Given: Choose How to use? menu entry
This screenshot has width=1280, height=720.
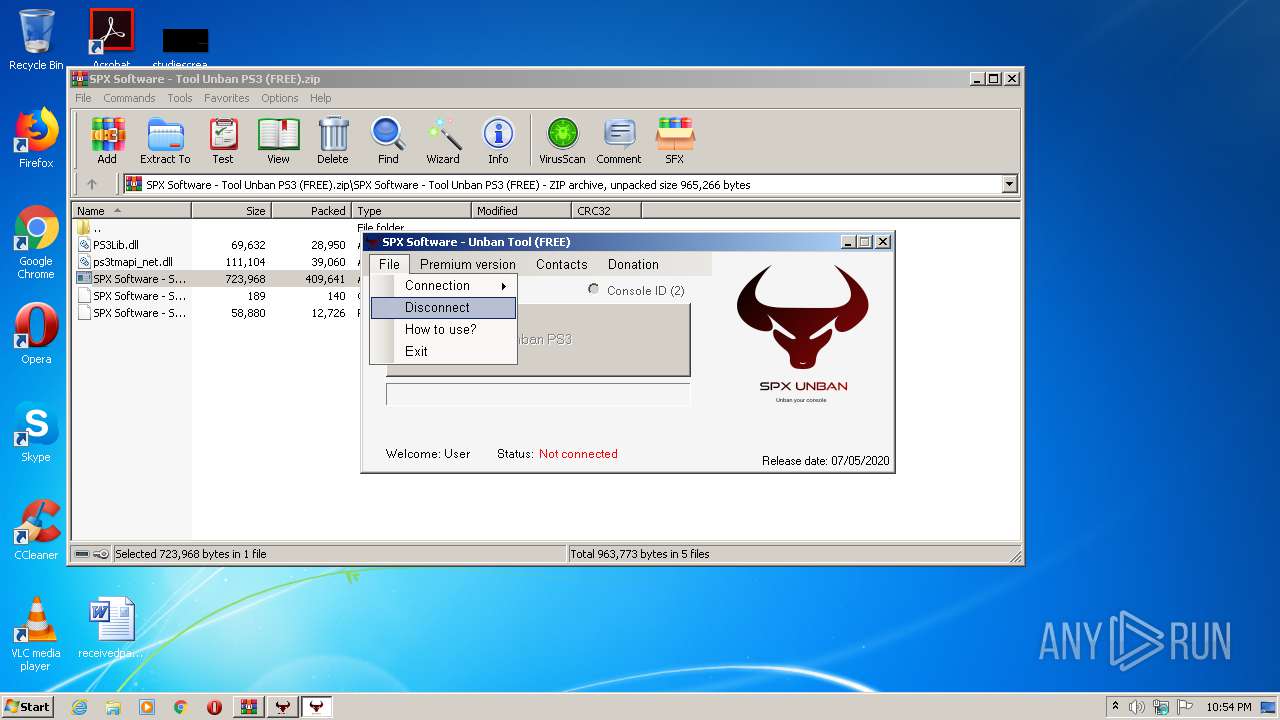Looking at the screenshot, I should tap(443, 329).
